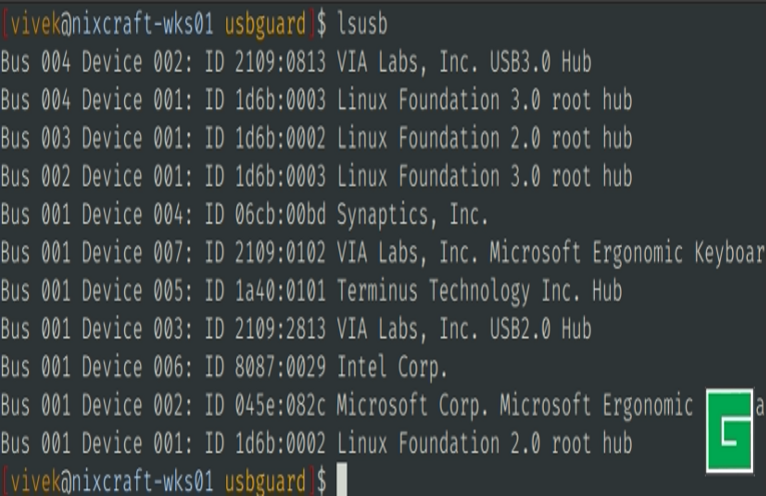
Task: Click the Terminus Technology Inc. Hub entry
Action: tap(479, 291)
